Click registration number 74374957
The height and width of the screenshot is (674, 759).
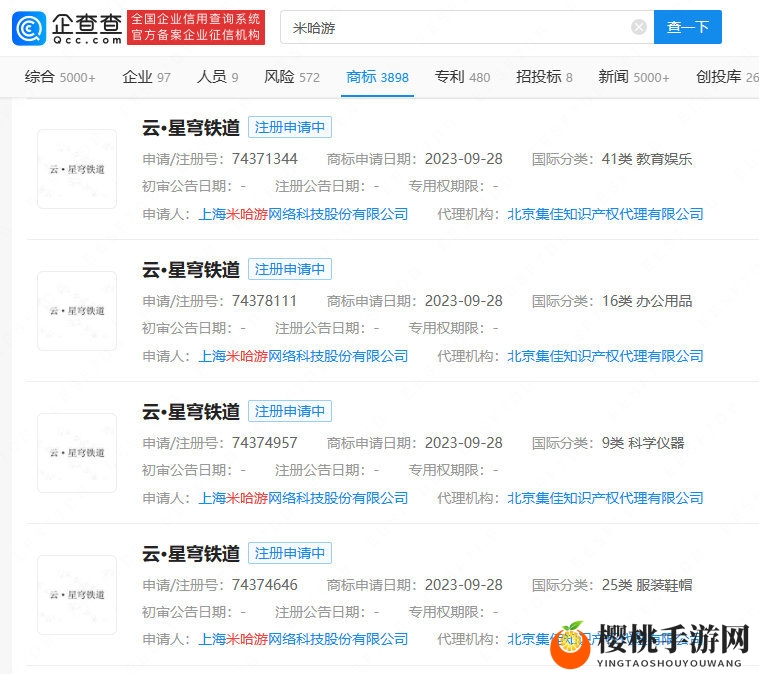(x=265, y=443)
